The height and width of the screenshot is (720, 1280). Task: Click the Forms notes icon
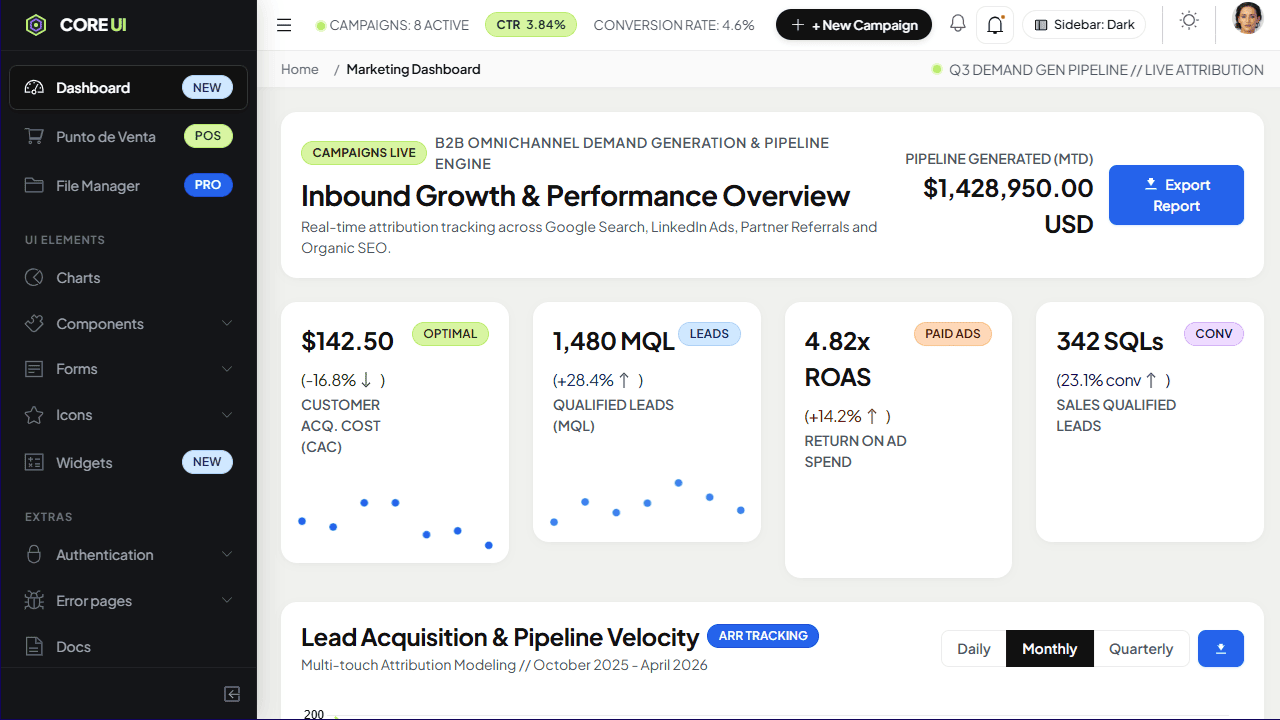coord(34,369)
